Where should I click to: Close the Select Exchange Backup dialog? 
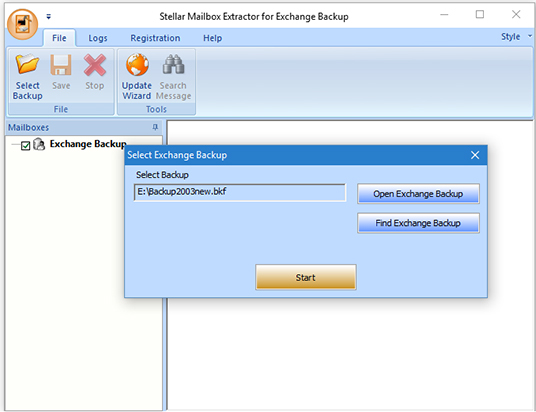(x=475, y=155)
